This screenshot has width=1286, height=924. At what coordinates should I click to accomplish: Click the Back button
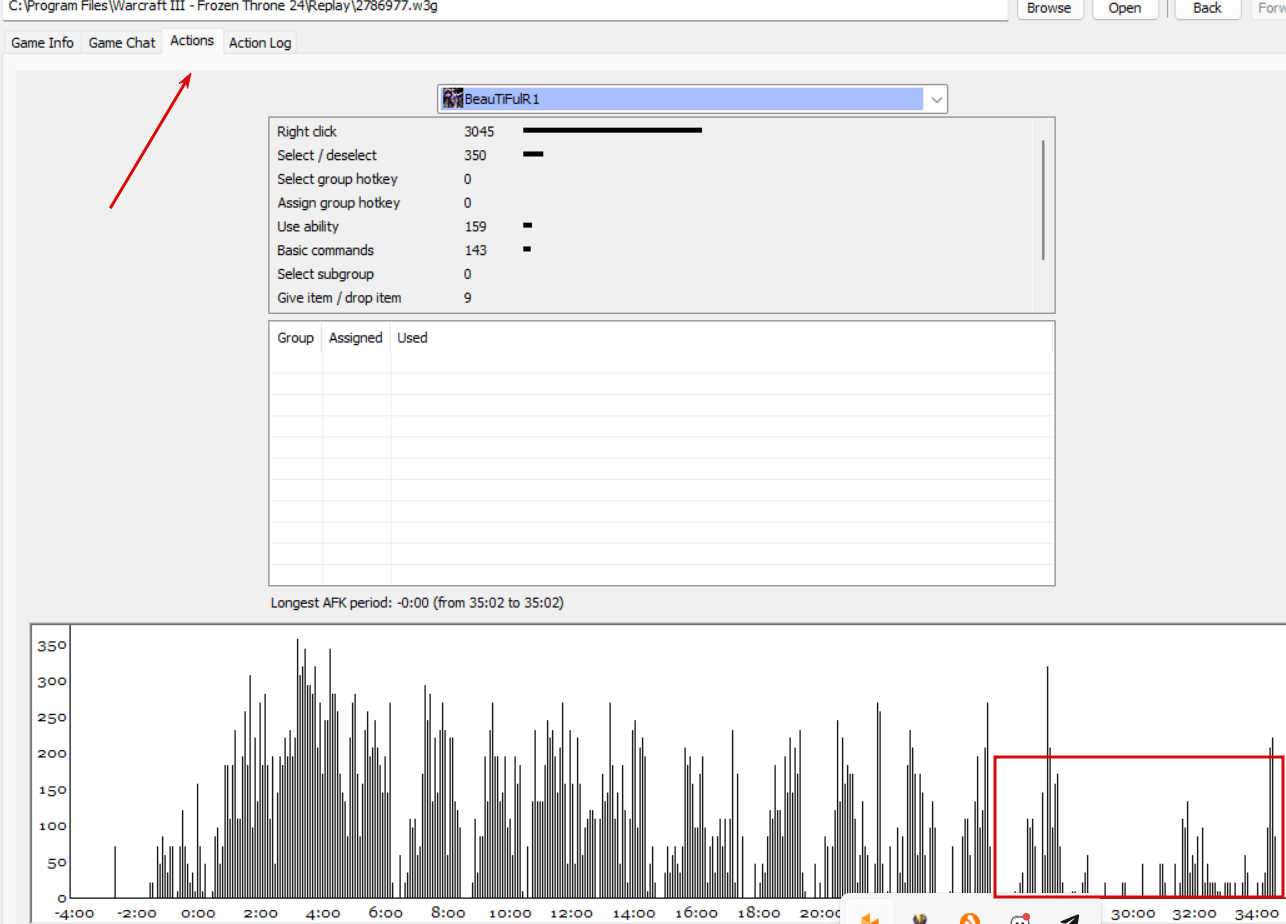tap(1207, 8)
